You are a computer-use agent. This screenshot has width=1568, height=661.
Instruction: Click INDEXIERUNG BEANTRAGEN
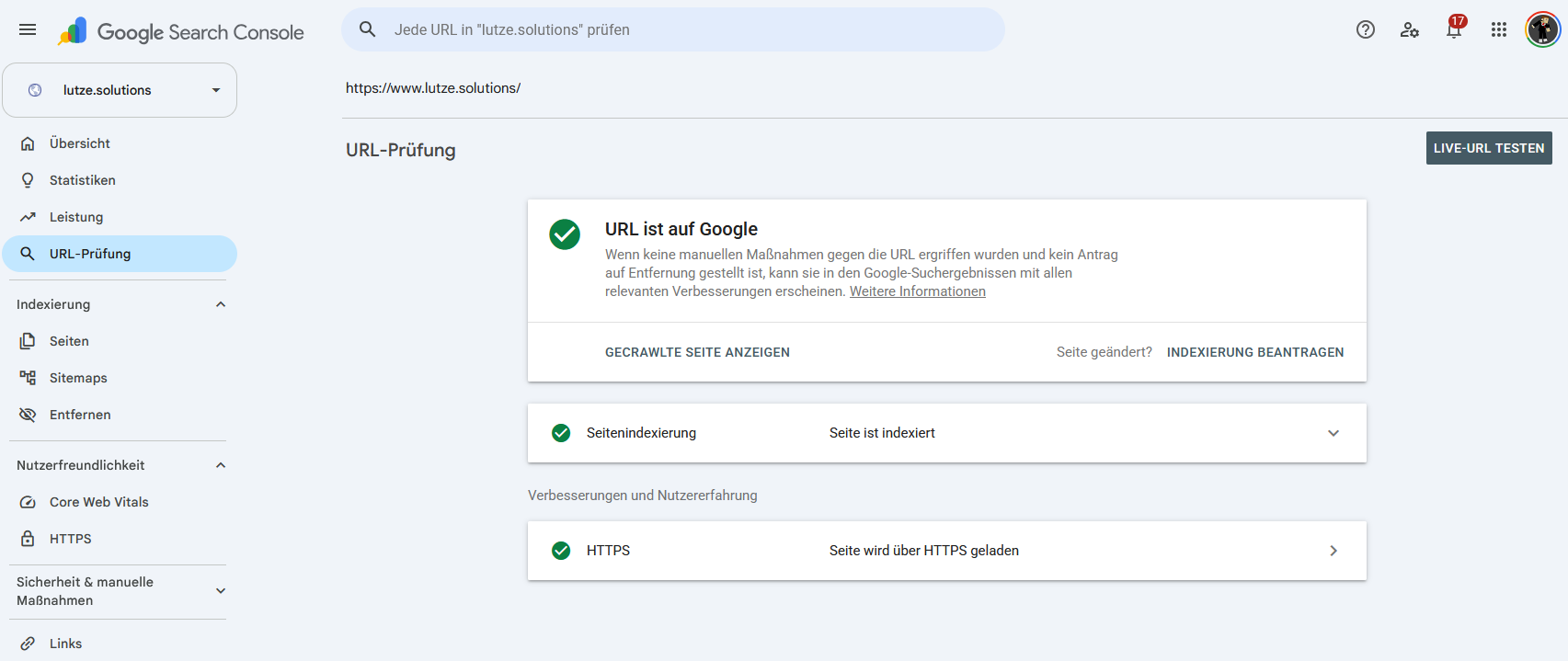click(x=1255, y=352)
